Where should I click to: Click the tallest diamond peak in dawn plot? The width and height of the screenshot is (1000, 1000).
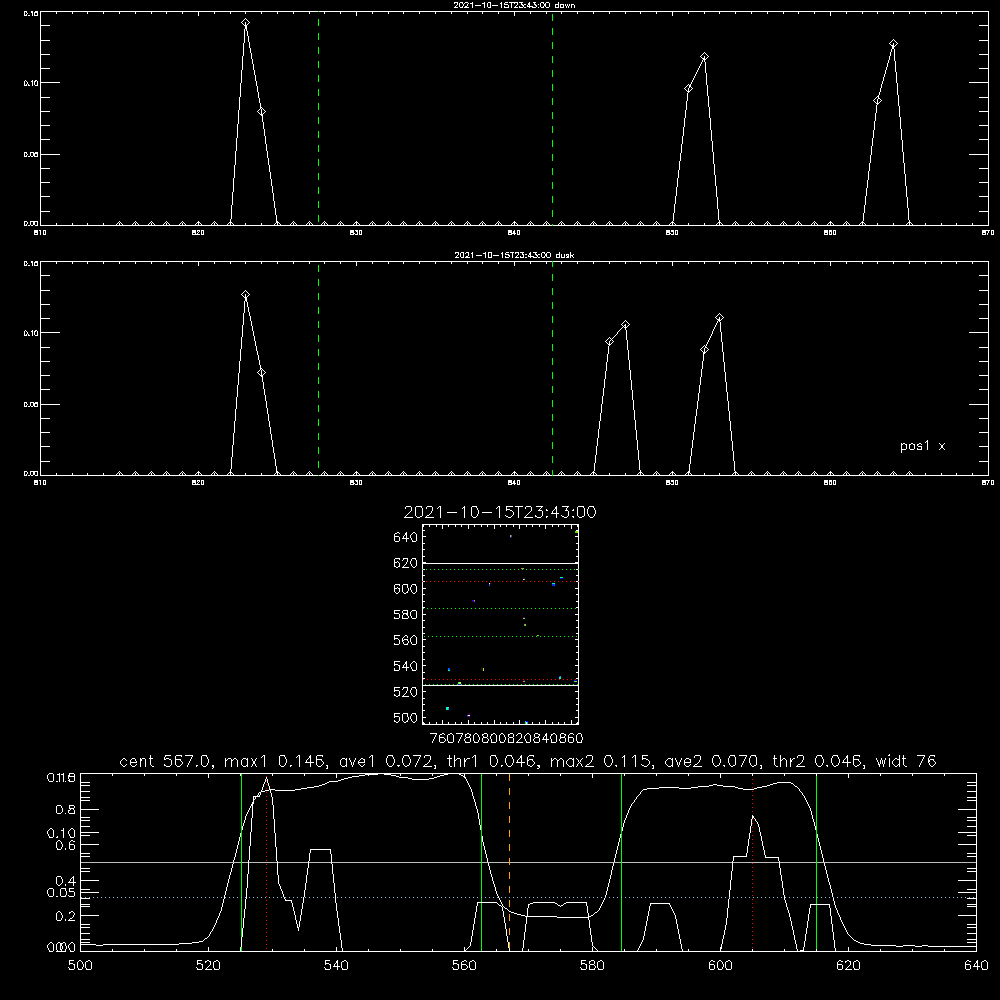coord(246,23)
